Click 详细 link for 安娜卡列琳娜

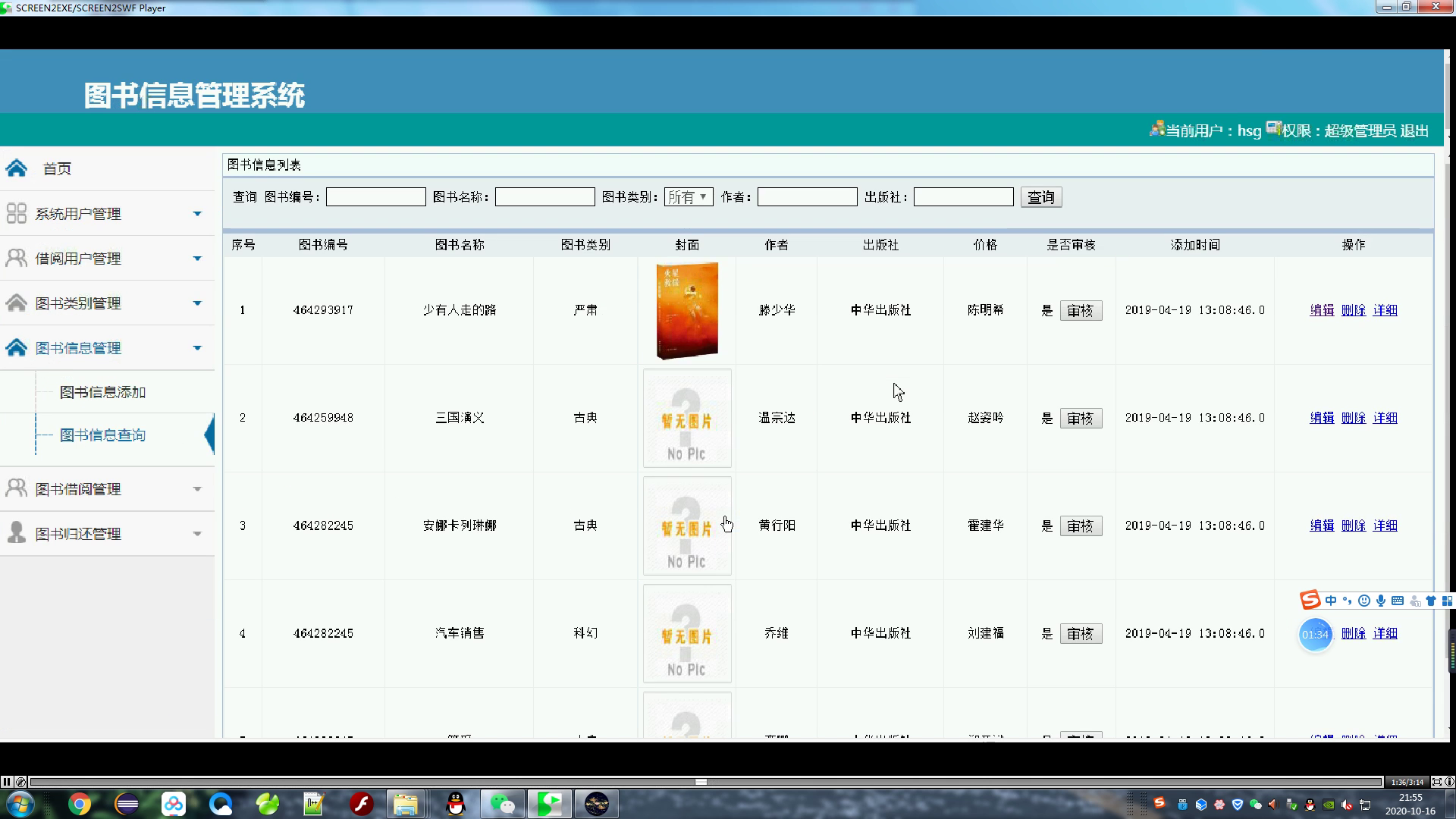pyautogui.click(x=1385, y=526)
